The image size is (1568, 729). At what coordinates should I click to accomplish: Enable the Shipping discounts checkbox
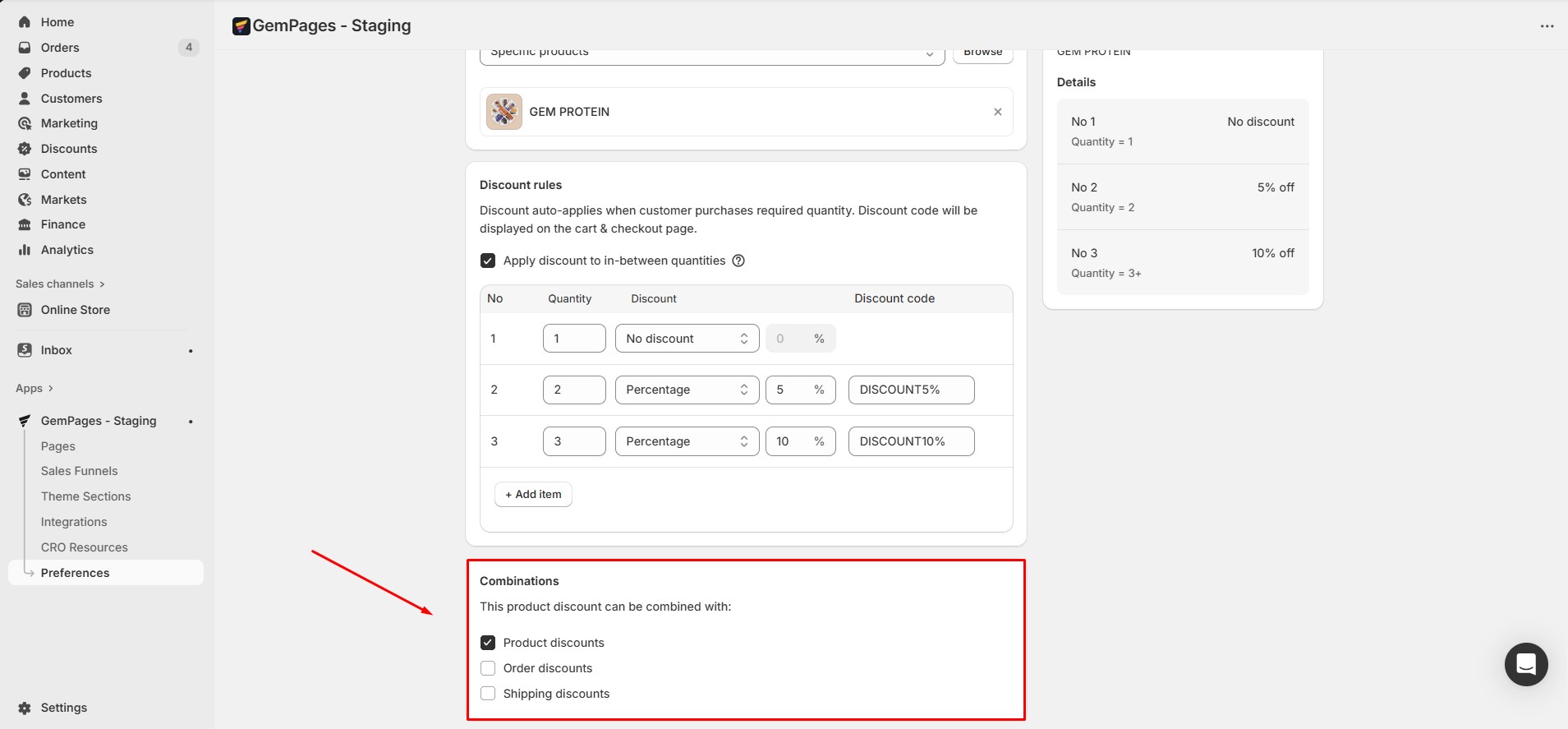tap(488, 694)
